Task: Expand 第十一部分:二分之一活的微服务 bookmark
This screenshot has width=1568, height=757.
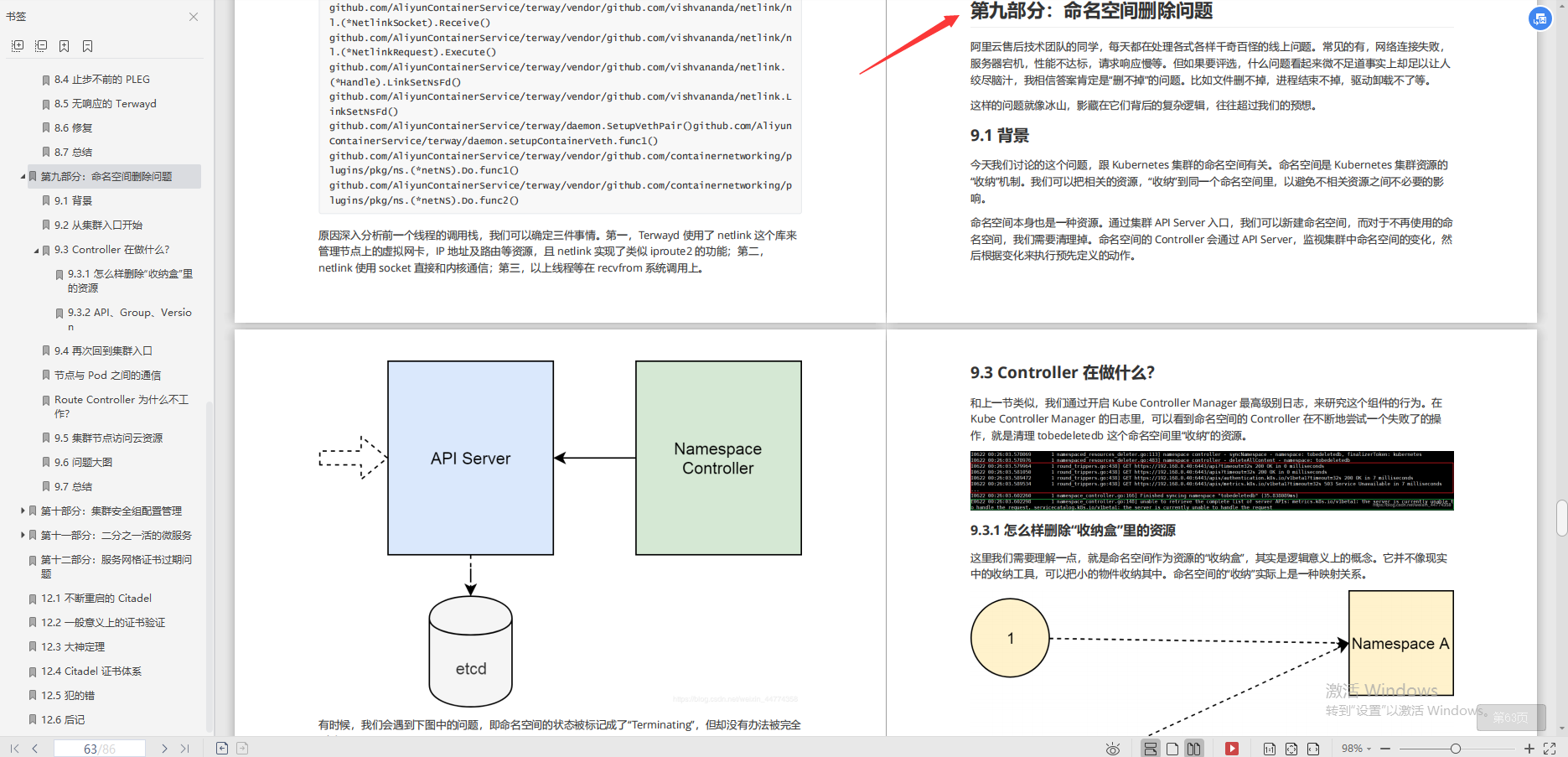Action: pyautogui.click(x=23, y=534)
